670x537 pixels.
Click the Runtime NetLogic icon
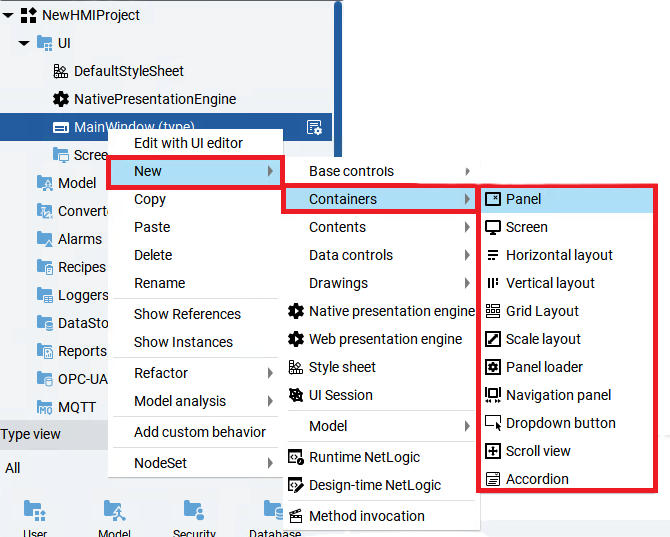(296, 457)
